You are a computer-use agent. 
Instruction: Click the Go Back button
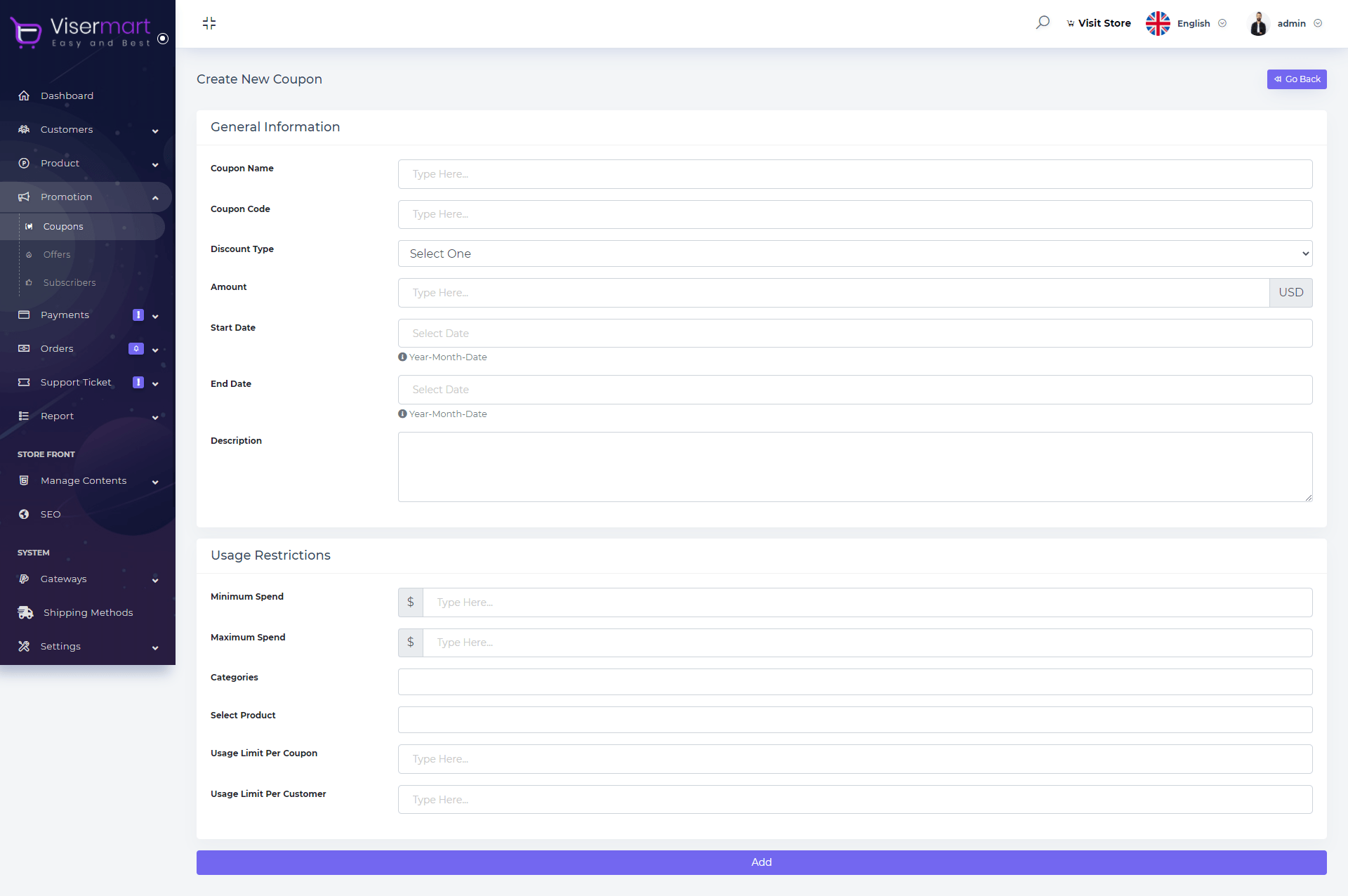click(x=1297, y=79)
